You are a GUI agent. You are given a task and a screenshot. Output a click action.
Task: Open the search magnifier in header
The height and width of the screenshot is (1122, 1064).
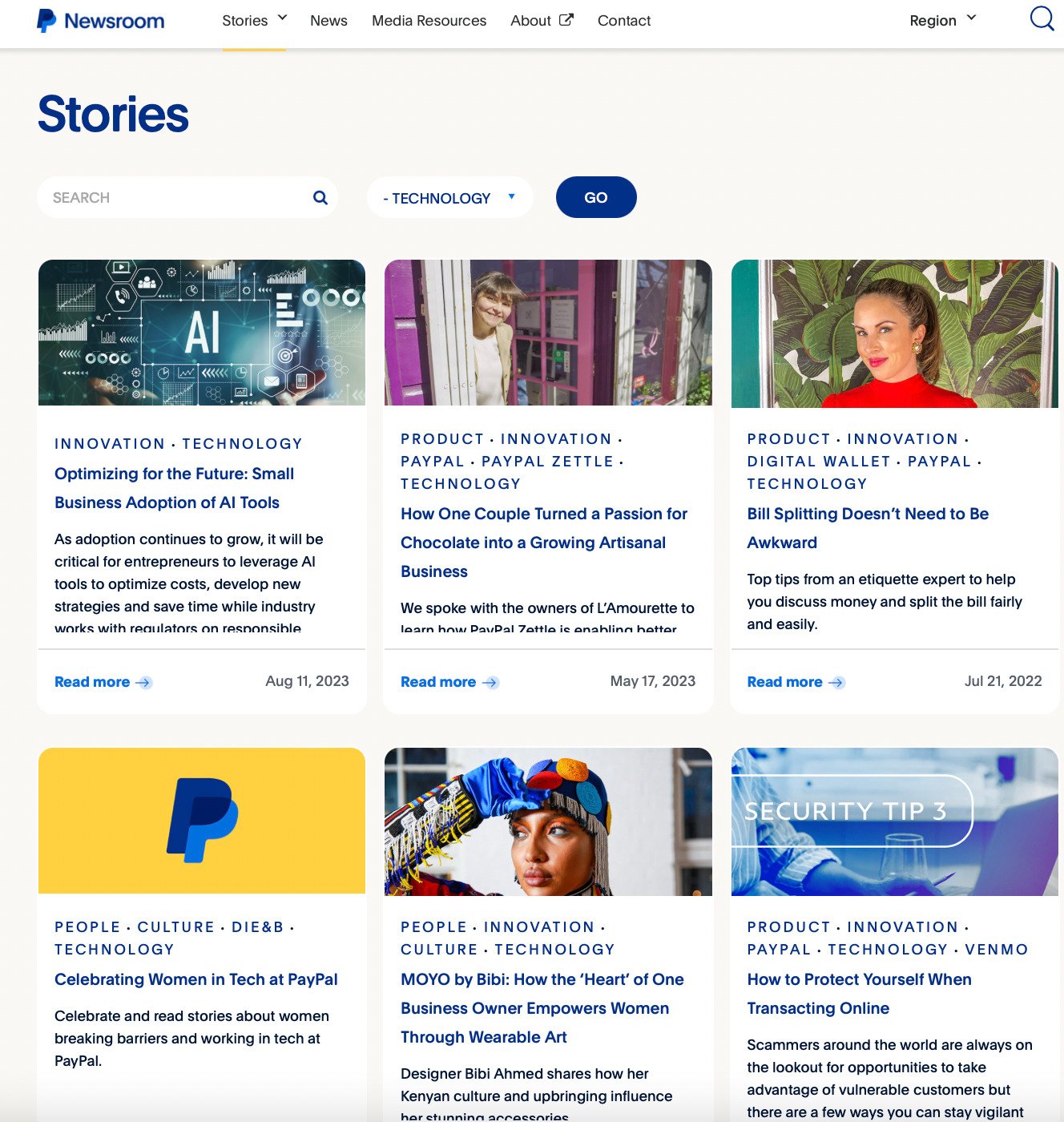pyautogui.click(x=1042, y=18)
